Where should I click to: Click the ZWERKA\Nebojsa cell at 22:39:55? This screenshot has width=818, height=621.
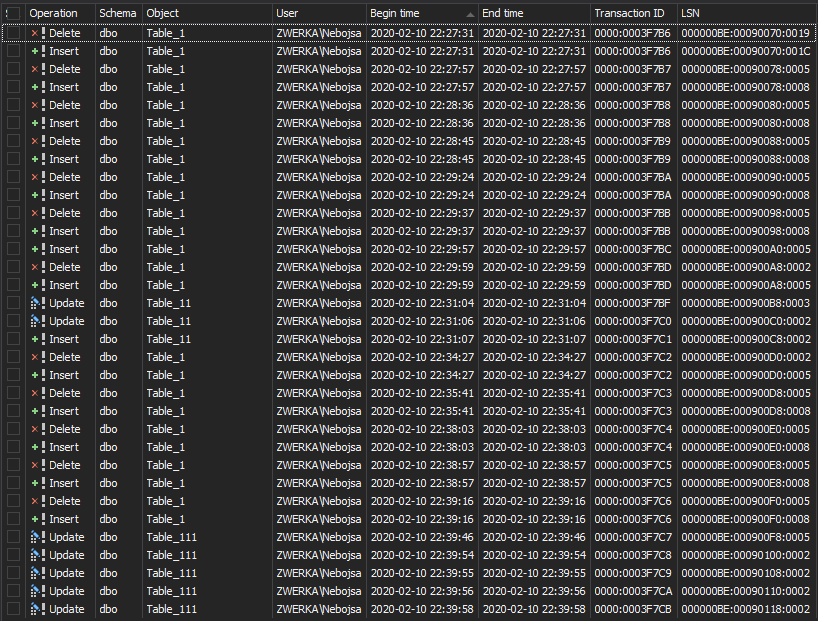319,574
